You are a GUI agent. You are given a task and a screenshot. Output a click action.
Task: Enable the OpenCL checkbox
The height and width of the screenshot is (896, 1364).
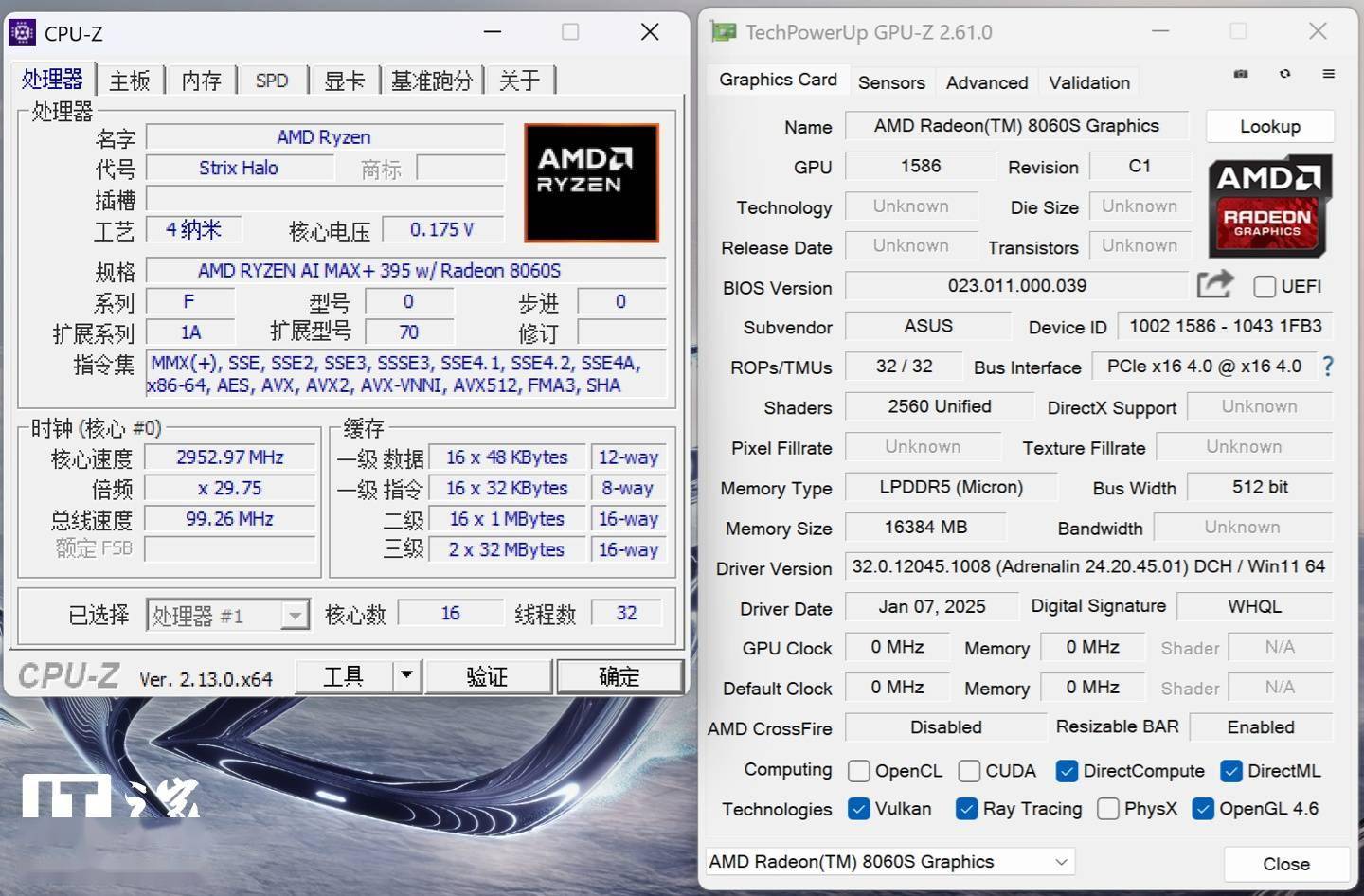click(859, 771)
